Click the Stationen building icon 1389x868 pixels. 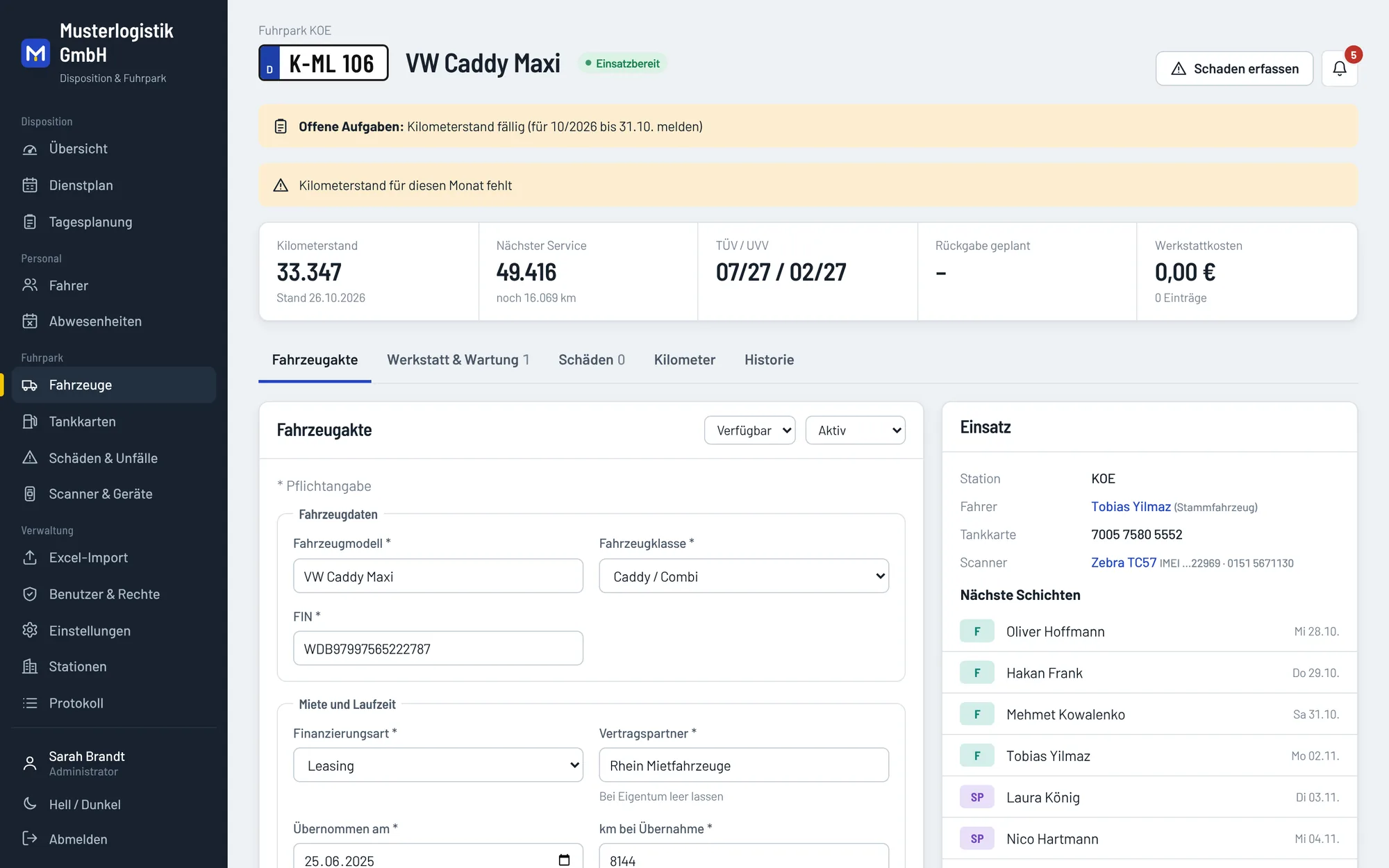[30, 667]
